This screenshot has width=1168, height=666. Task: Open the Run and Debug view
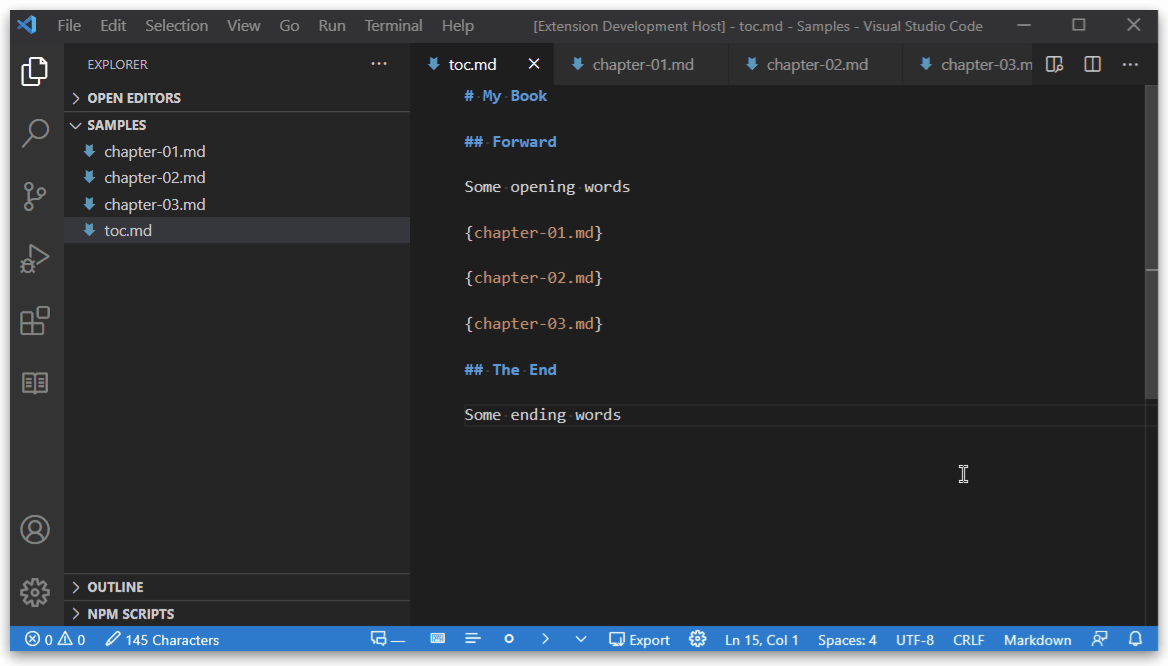click(x=34, y=259)
